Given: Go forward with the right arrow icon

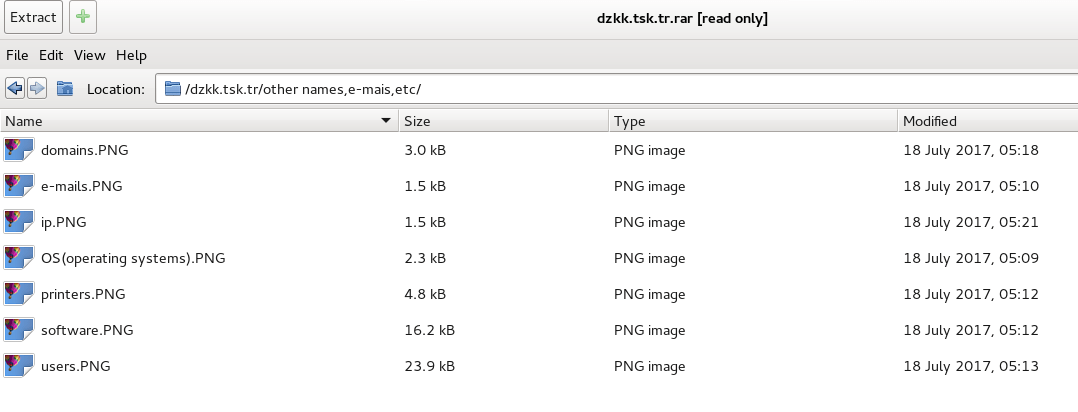Looking at the screenshot, I should (37, 89).
